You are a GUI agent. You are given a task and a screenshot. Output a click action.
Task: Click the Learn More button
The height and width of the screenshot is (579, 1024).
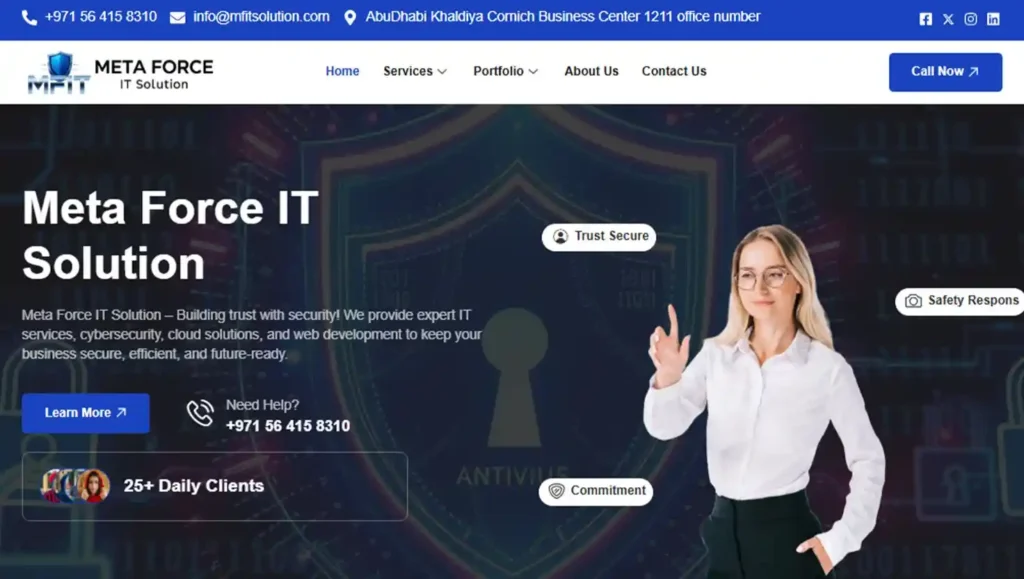[86, 413]
